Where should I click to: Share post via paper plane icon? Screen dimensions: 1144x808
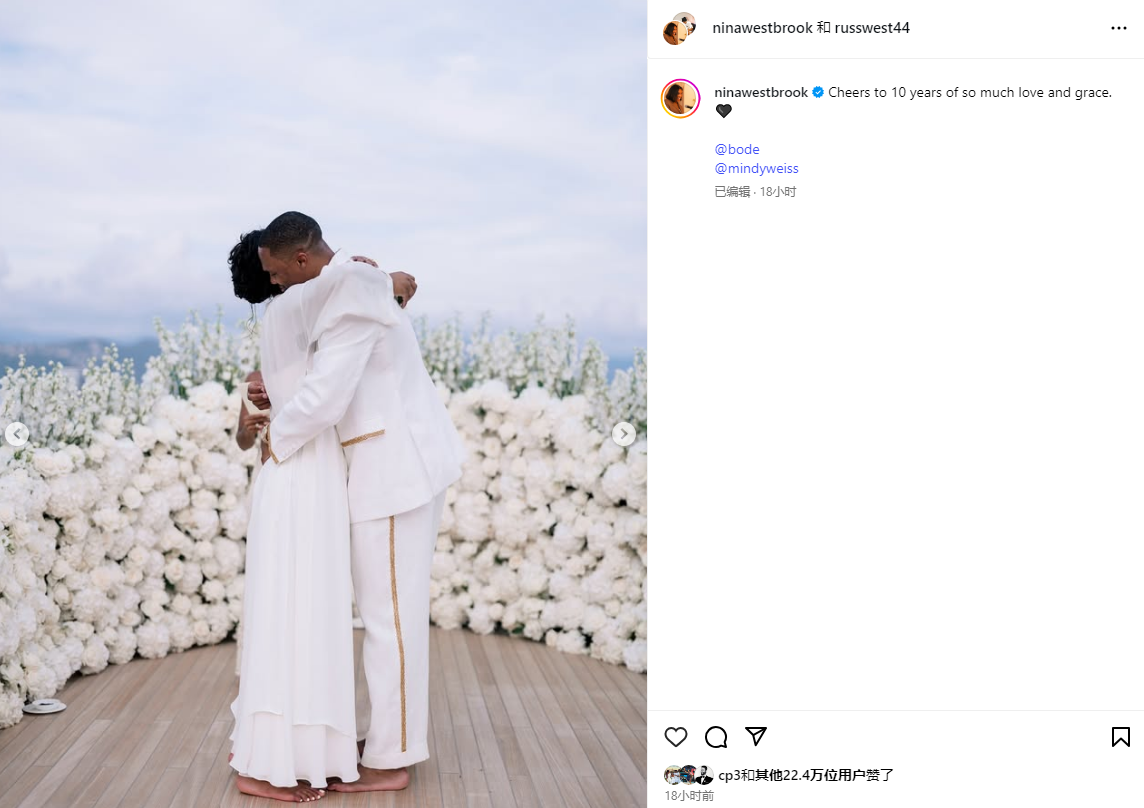(756, 736)
